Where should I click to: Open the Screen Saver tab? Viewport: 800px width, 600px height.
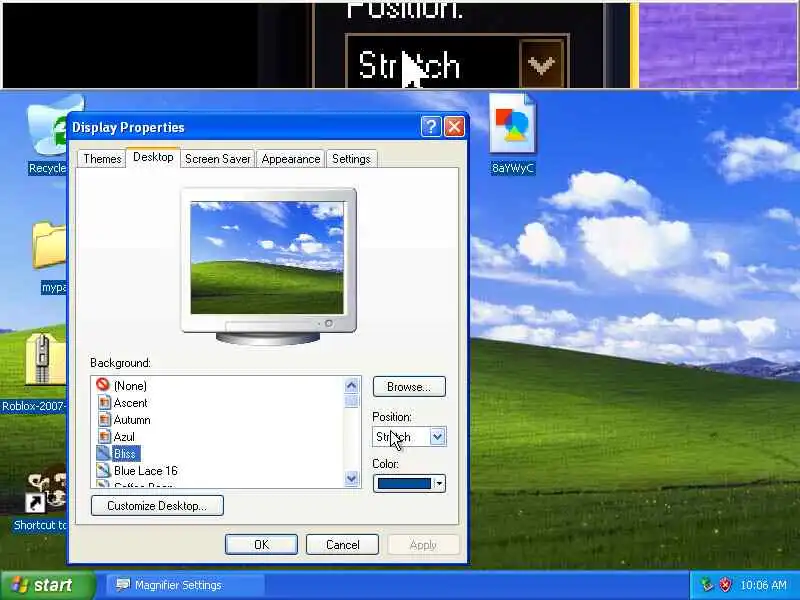coord(217,159)
